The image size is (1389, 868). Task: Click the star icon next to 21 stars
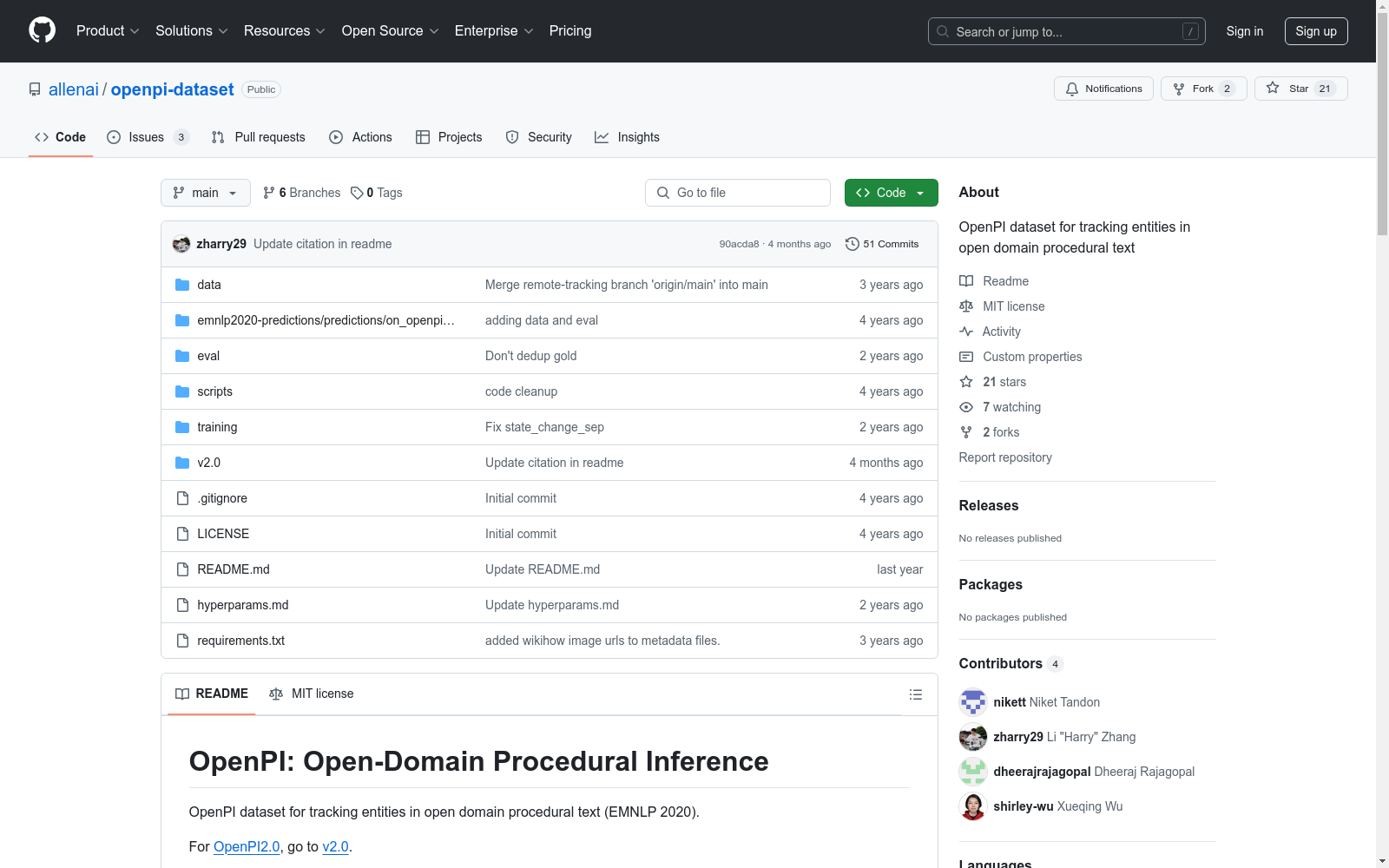(966, 382)
